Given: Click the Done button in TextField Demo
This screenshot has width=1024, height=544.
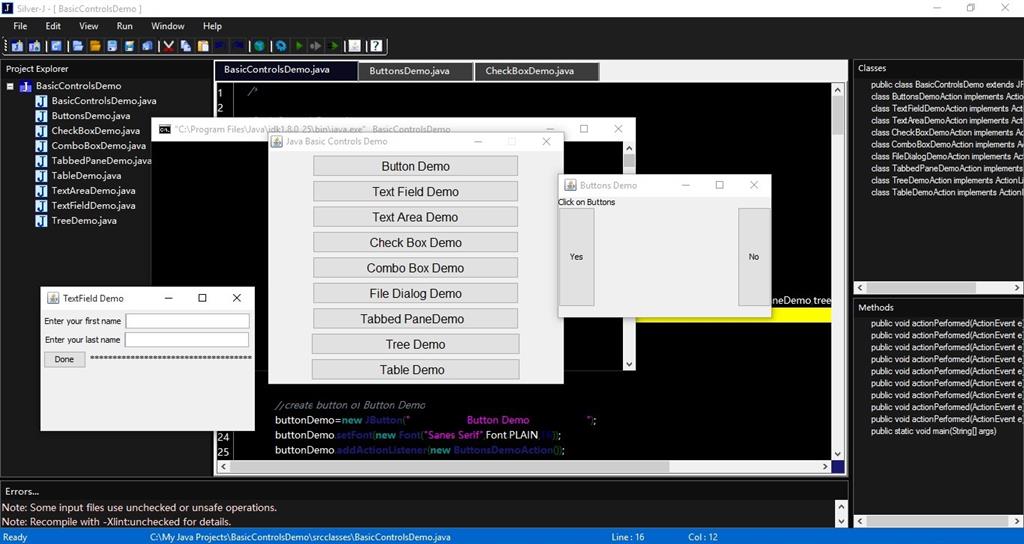Looking at the screenshot, I should click(x=65, y=359).
